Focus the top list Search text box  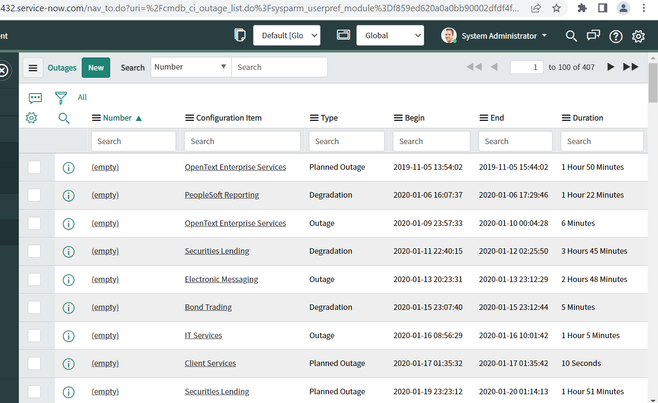pyautogui.click(x=279, y=67)
